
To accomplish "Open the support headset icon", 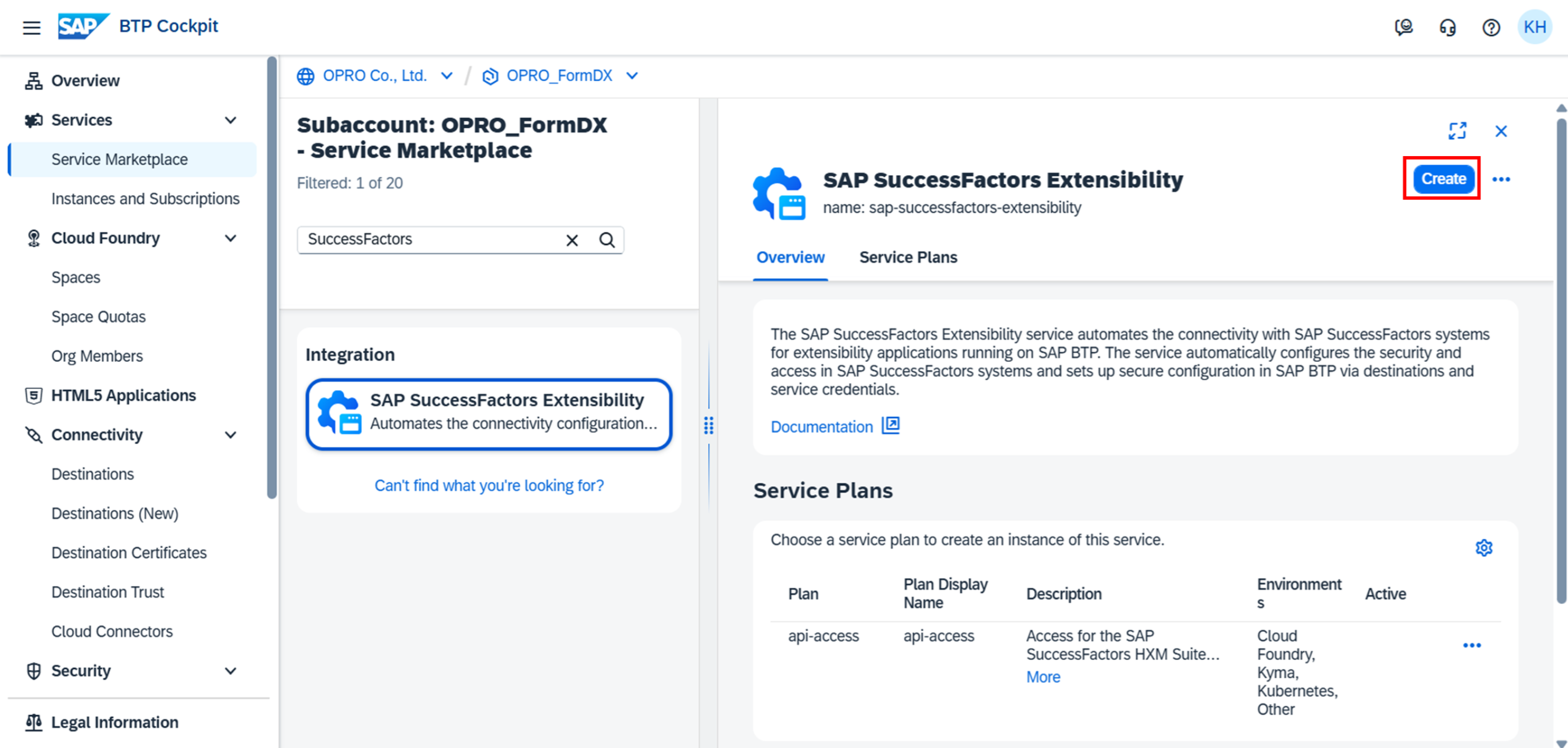I will click(1447, 27).
